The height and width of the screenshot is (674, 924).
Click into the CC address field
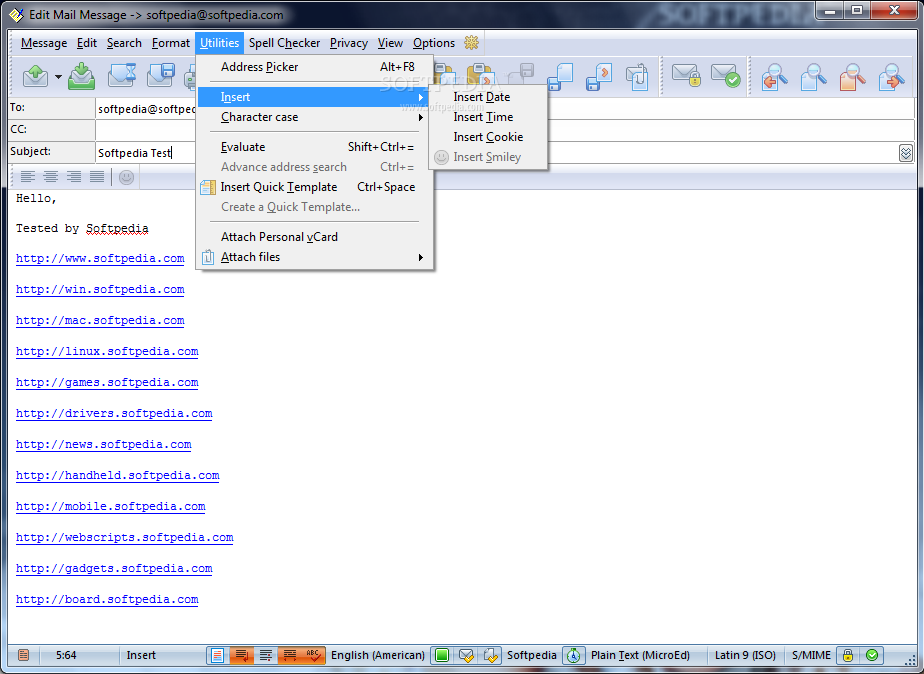(x=504, y=130)
